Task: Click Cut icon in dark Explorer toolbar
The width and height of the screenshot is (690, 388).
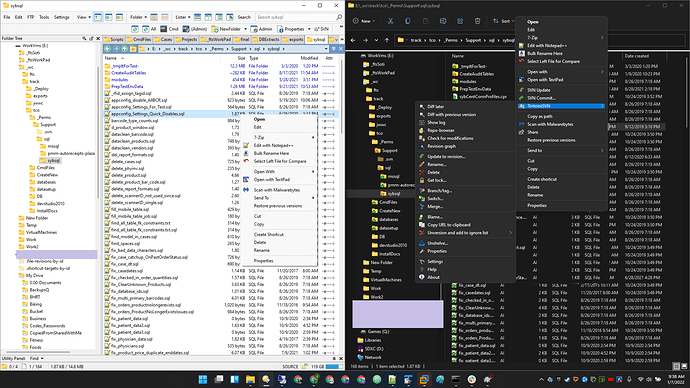Action: tap(390, 21)
